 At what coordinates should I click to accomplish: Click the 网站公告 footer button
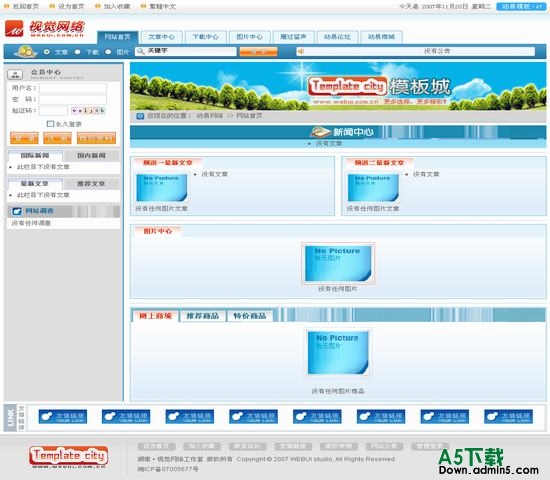tap(384, 446)
